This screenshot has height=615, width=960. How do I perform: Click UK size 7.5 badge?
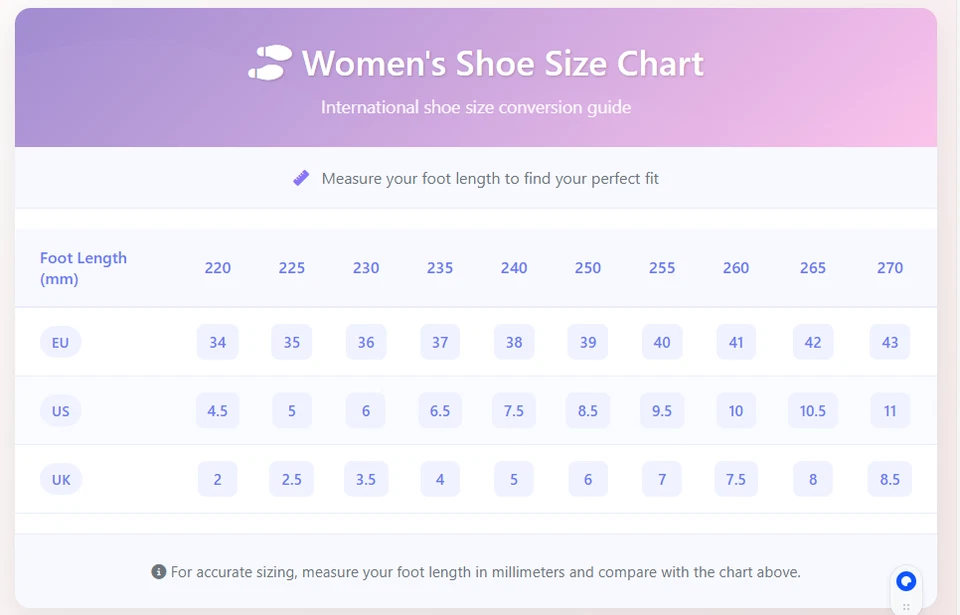click(736, 480)
